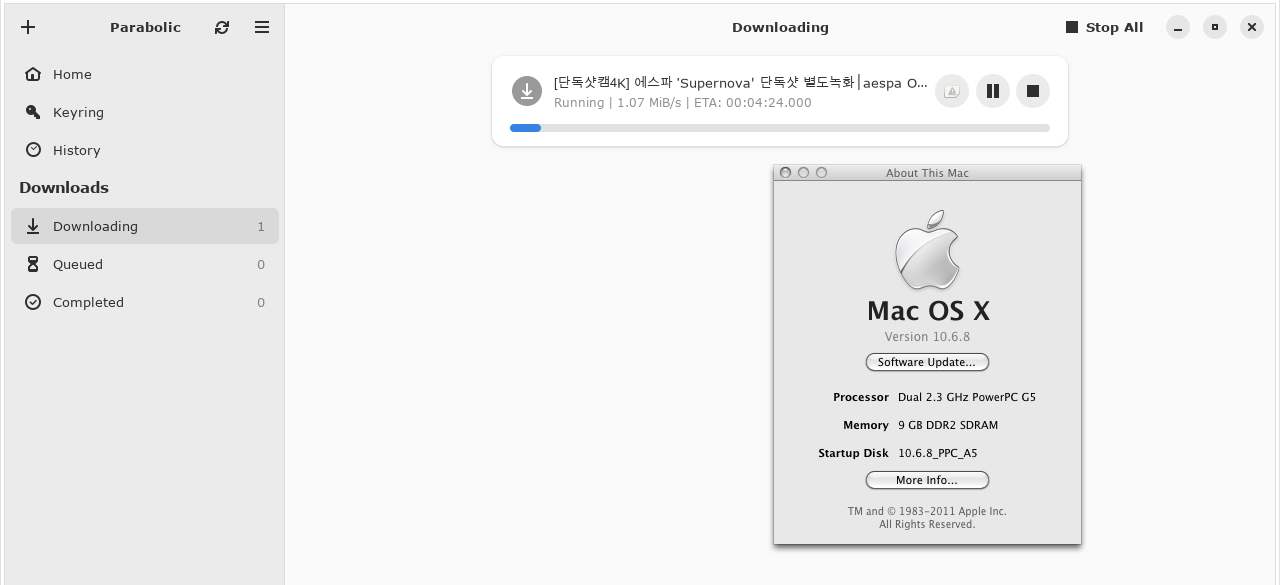1280x585 pixels.
Task: Click the download status circle icon
Action: 527,91
